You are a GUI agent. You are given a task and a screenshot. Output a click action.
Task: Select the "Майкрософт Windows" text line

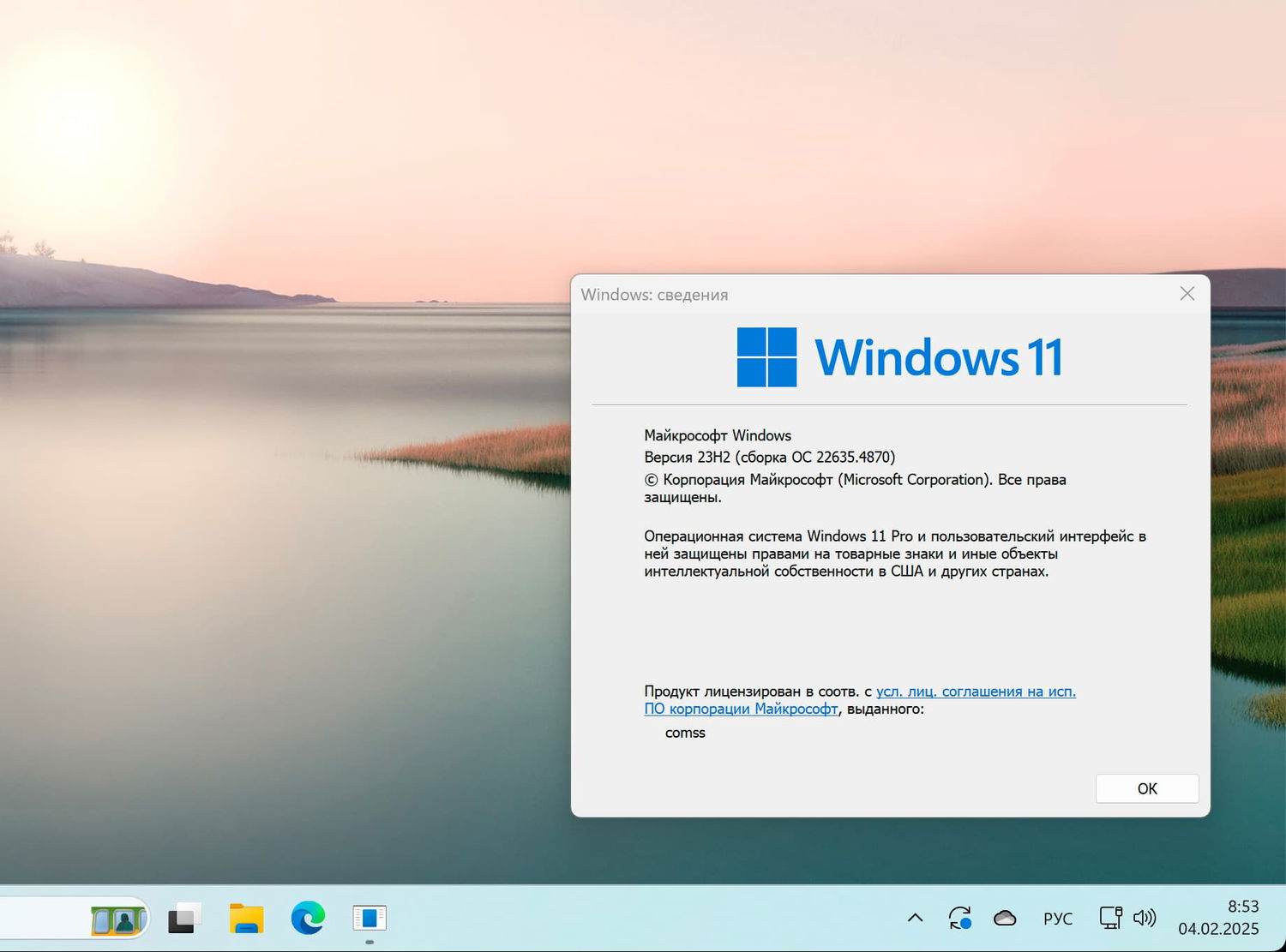[718, 435]
